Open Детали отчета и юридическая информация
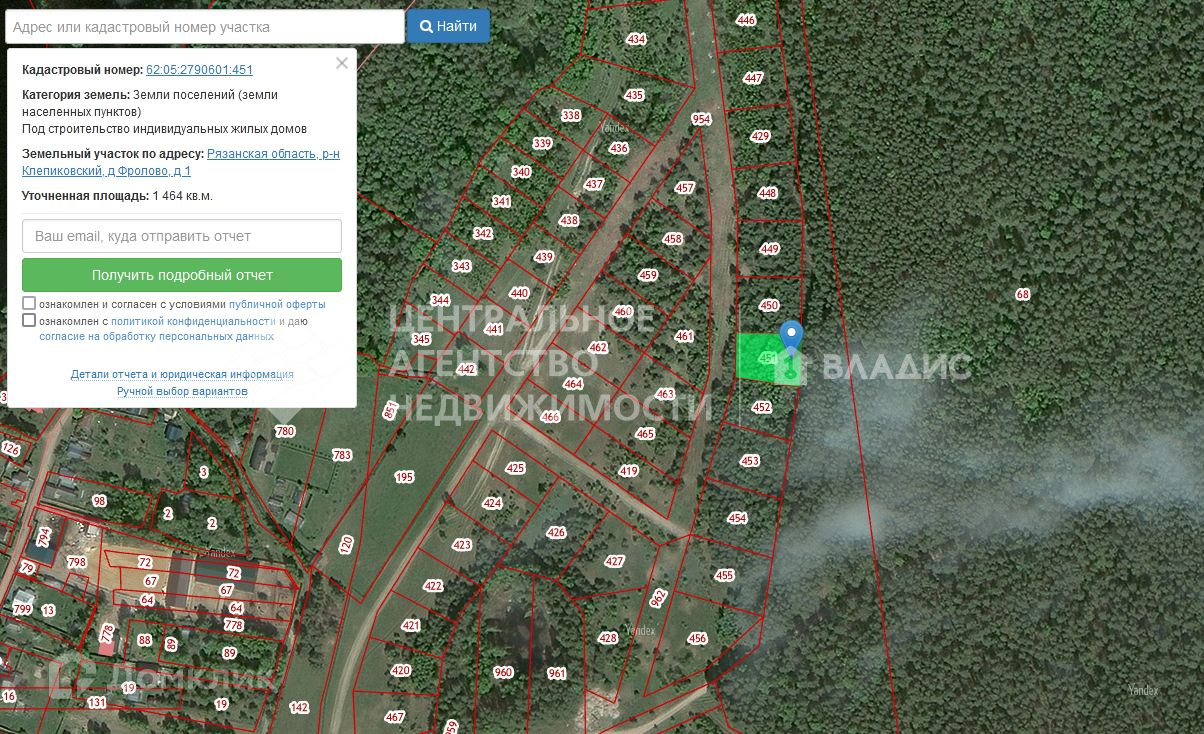This screenshot has width=1204, height=734. 182,374
